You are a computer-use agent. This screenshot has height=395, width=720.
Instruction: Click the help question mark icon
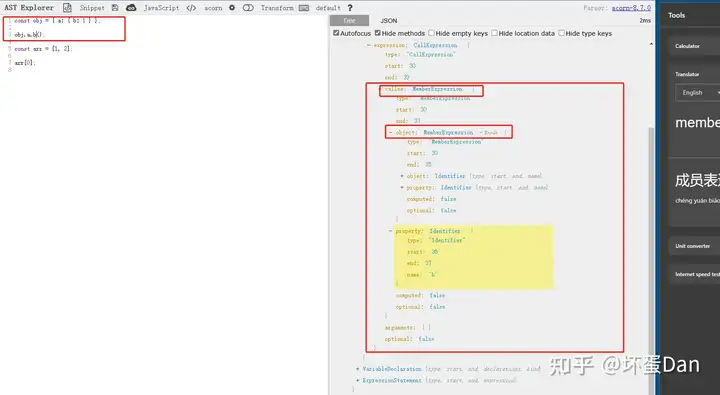(350, 8)
